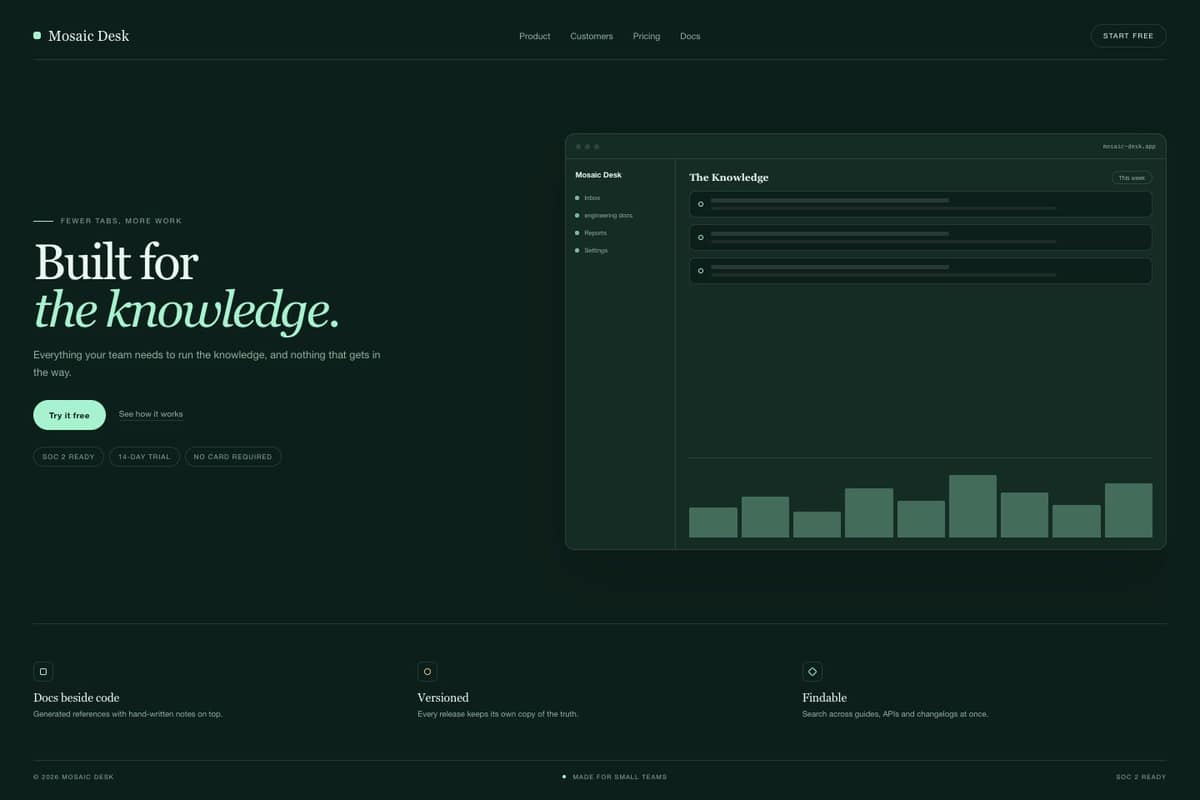1200x800 pixels.
Task: Click the Findable feature heading
Action: click(824, 697)
